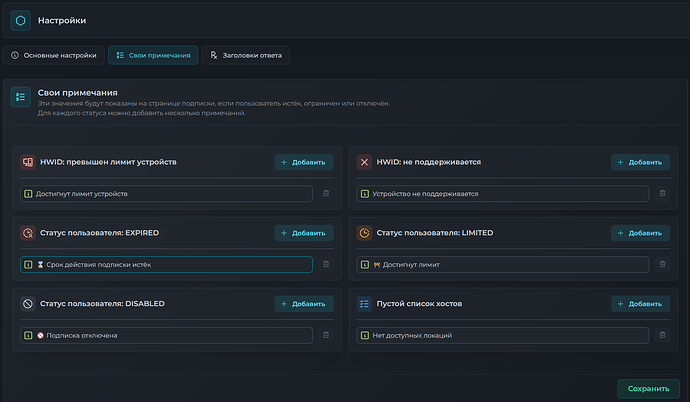Click the Пустой список хостов title

coord(419,304)
